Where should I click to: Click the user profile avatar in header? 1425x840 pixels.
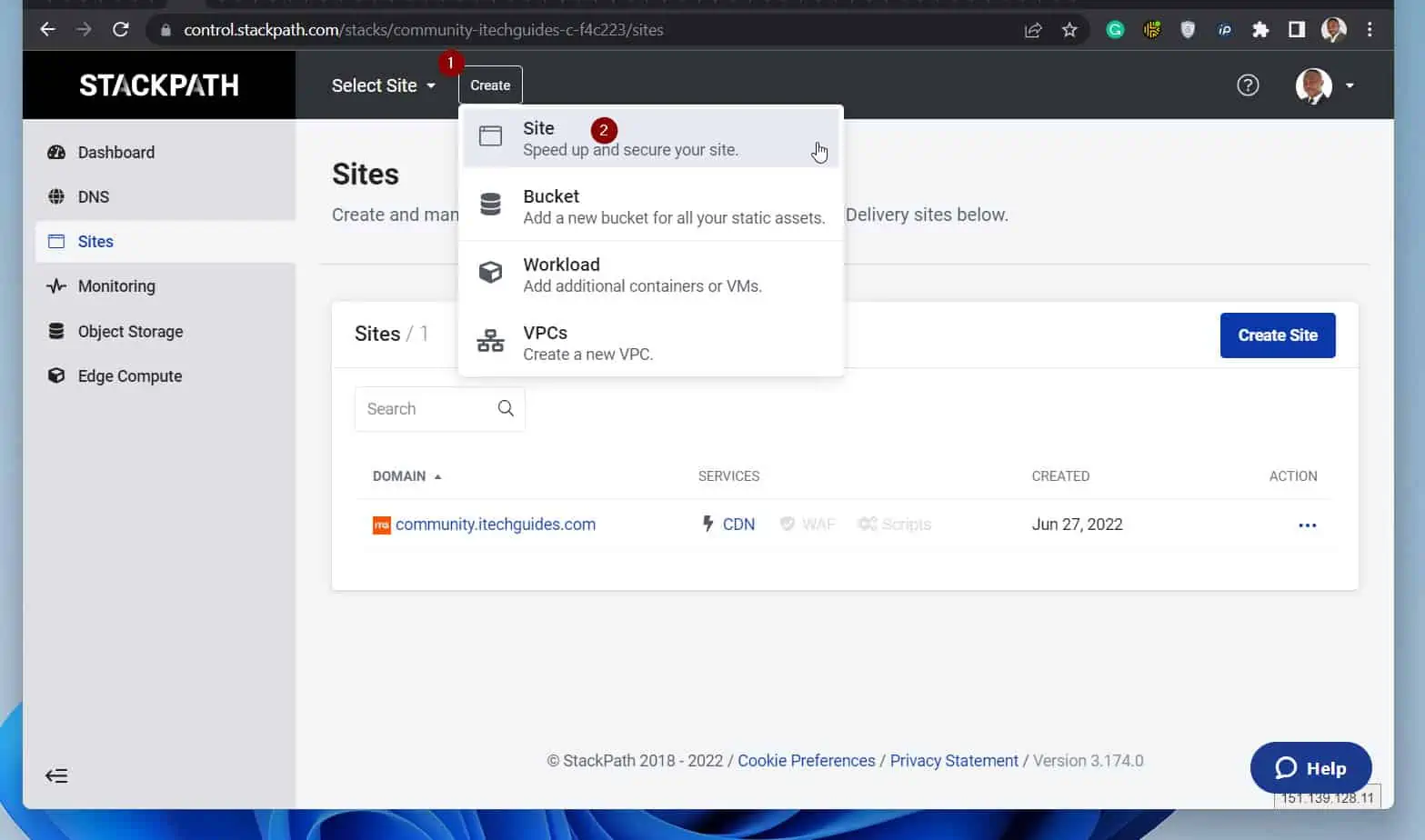point(1313,85)
